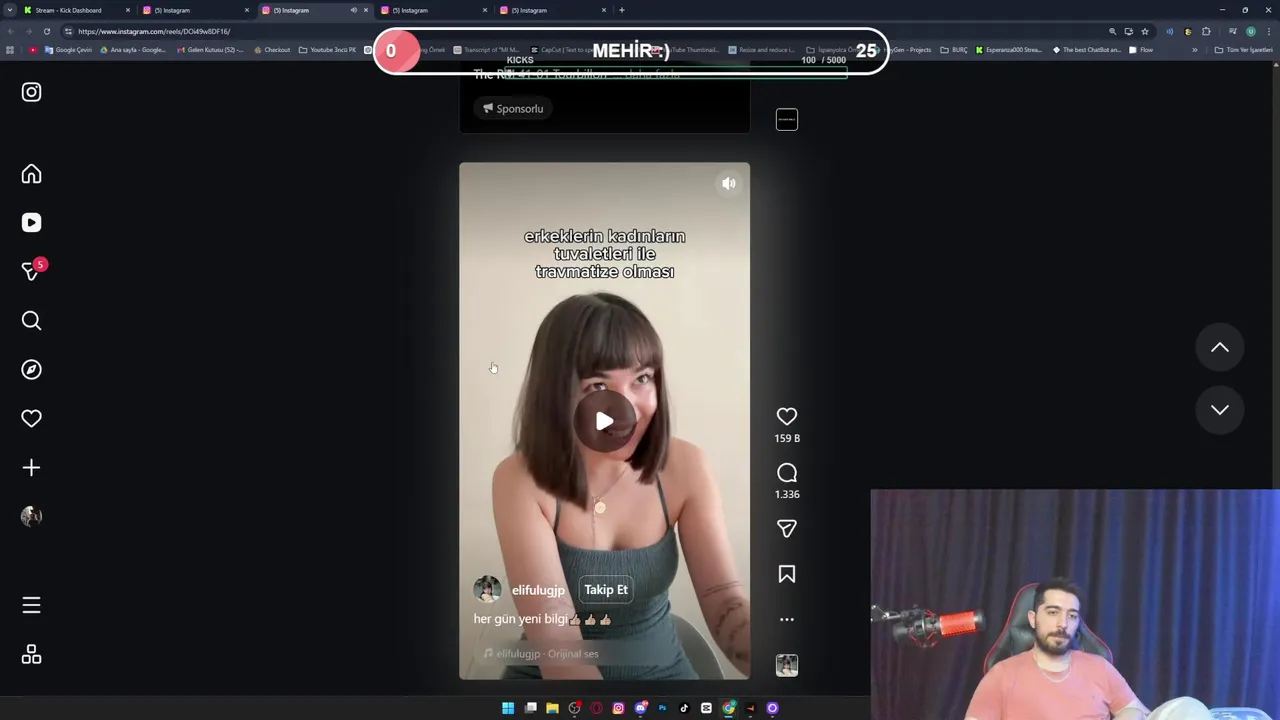Image resolution: width=1280 pixels, height=720 pixels.
Task: Follow elifulugjp with Takip Et
Action: 606,590
